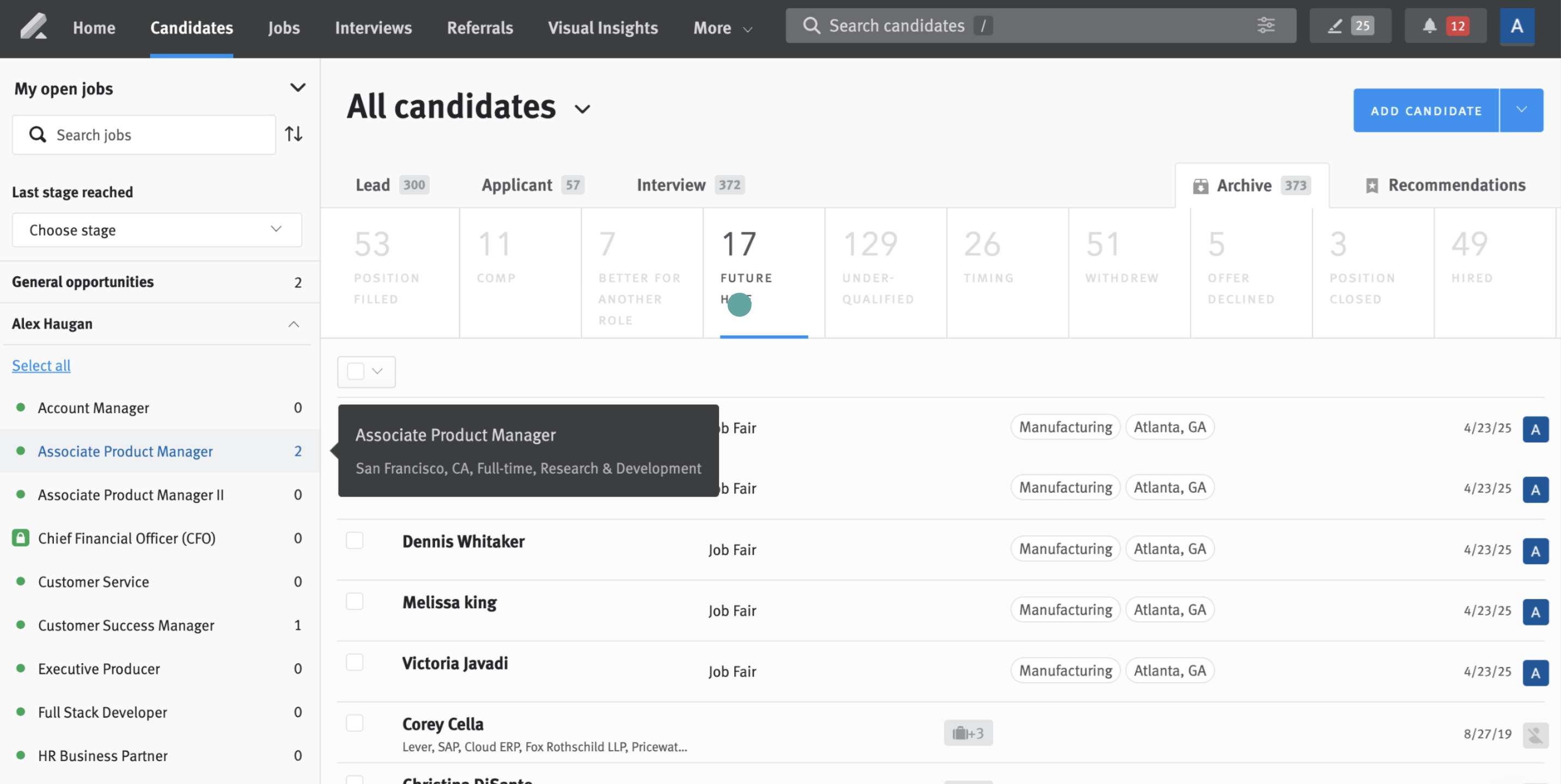The image size is (1561, 784).
Task: Filter archive by Withdrew reason
Action: [x=1130, y=273]
